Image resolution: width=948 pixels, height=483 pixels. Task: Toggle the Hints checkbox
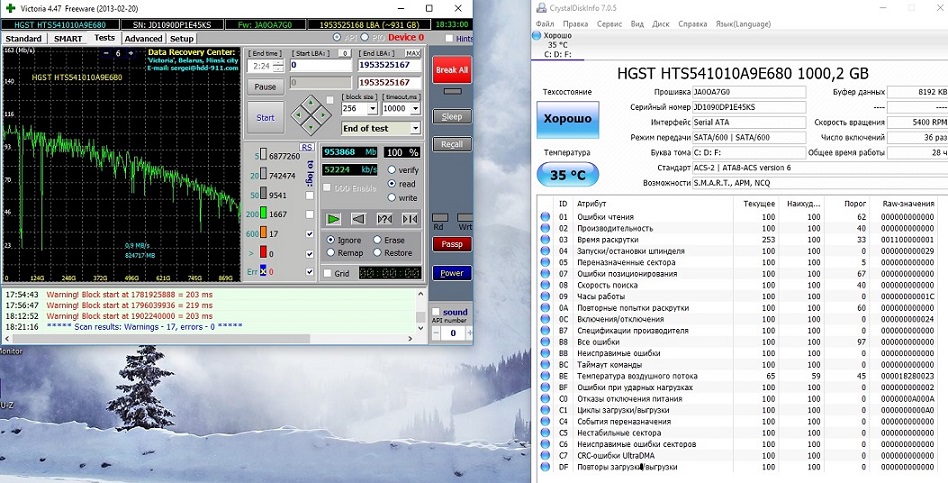pyautogui.click(x=449, y=38)
